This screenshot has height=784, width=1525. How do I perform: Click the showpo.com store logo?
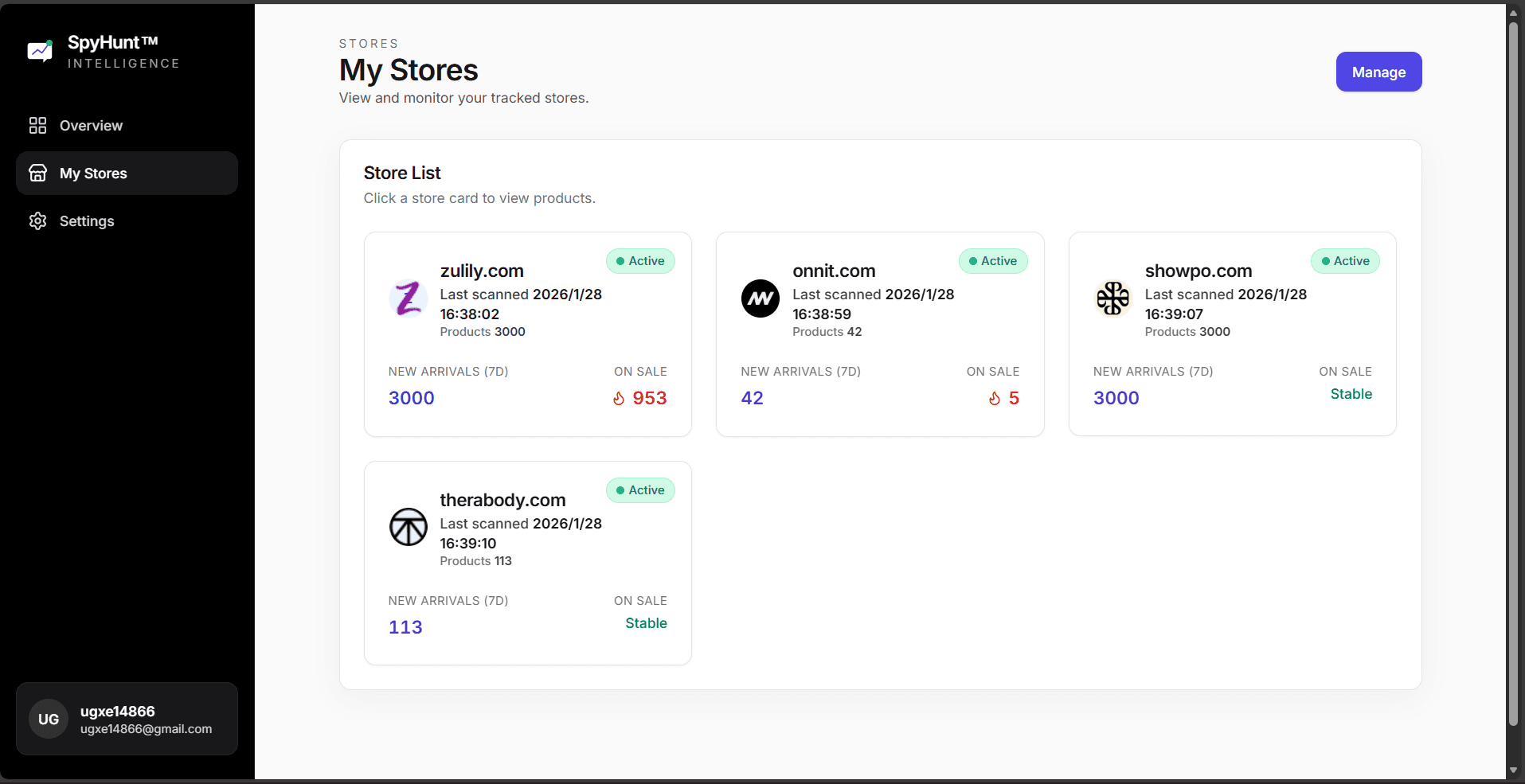1112,298
